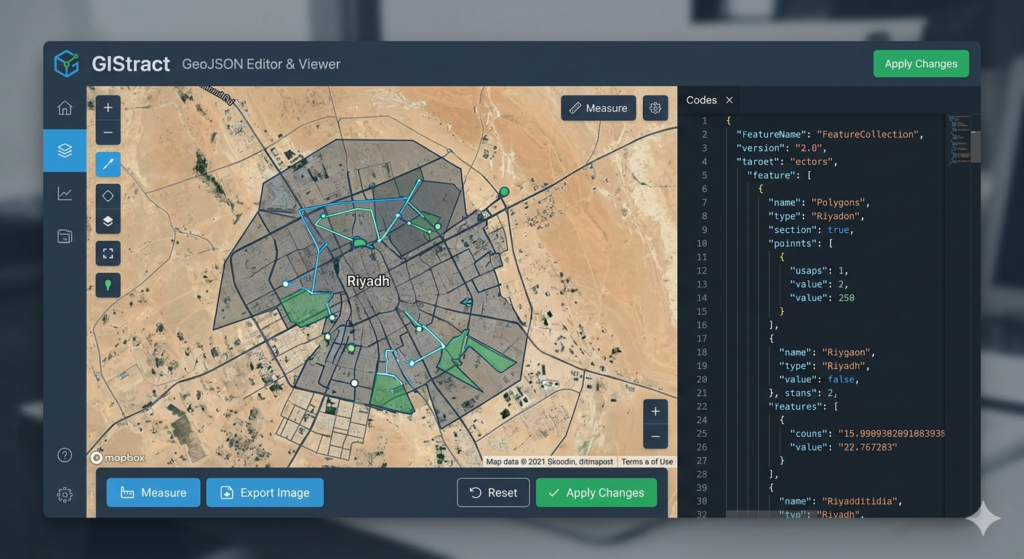Click the Riyadh map label

[x=368, y=281]
